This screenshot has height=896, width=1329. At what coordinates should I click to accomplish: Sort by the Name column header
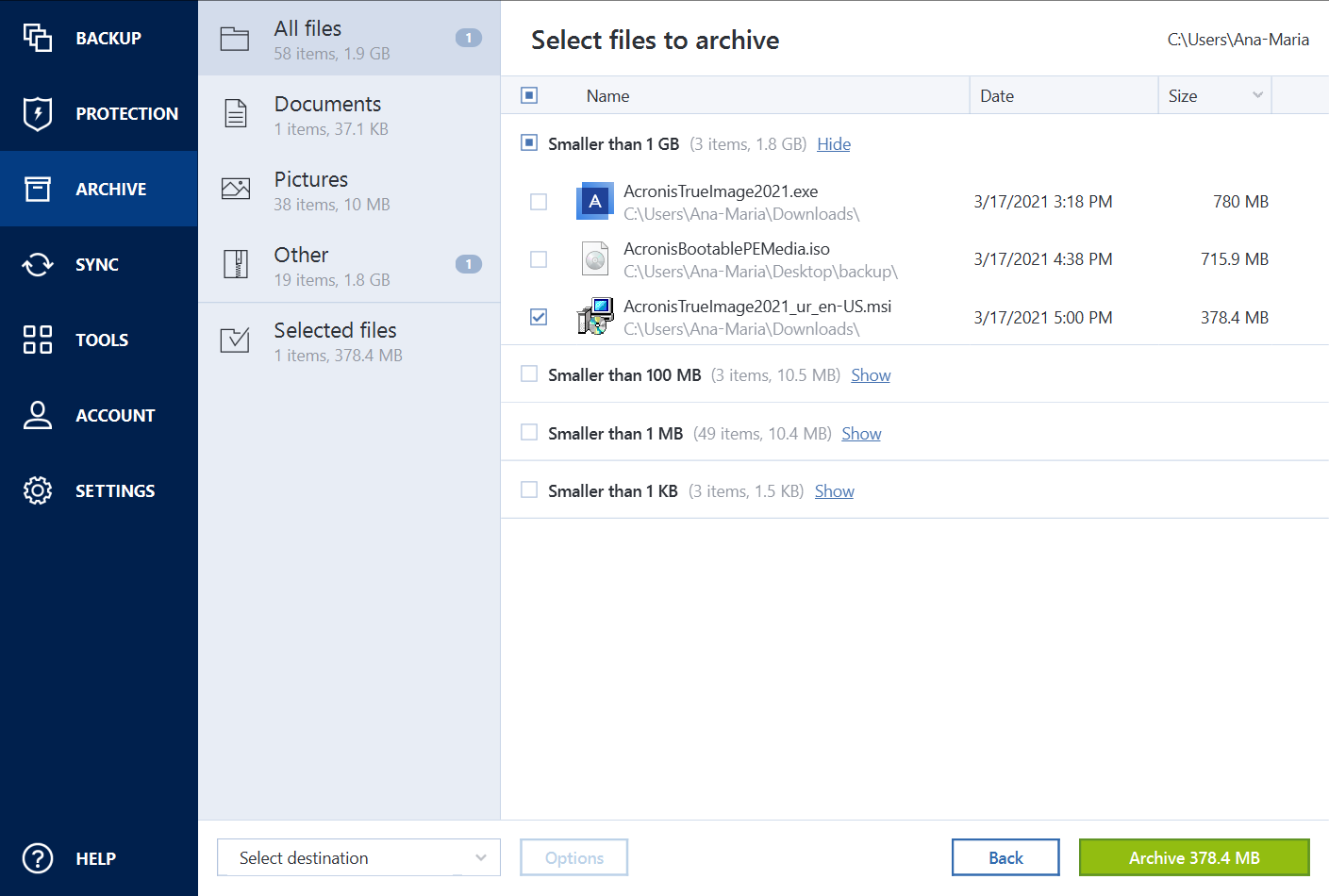pyautogui.click(x=607, y=95)
